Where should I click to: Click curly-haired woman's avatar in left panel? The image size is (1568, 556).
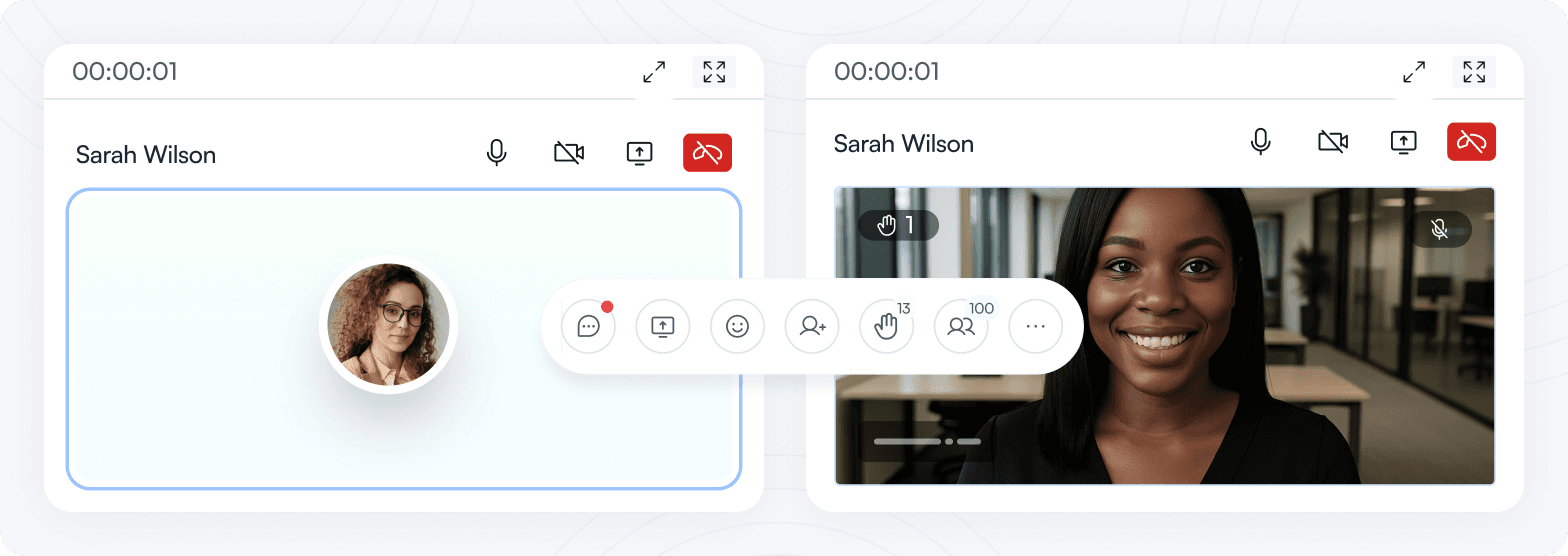pos(388,325)
